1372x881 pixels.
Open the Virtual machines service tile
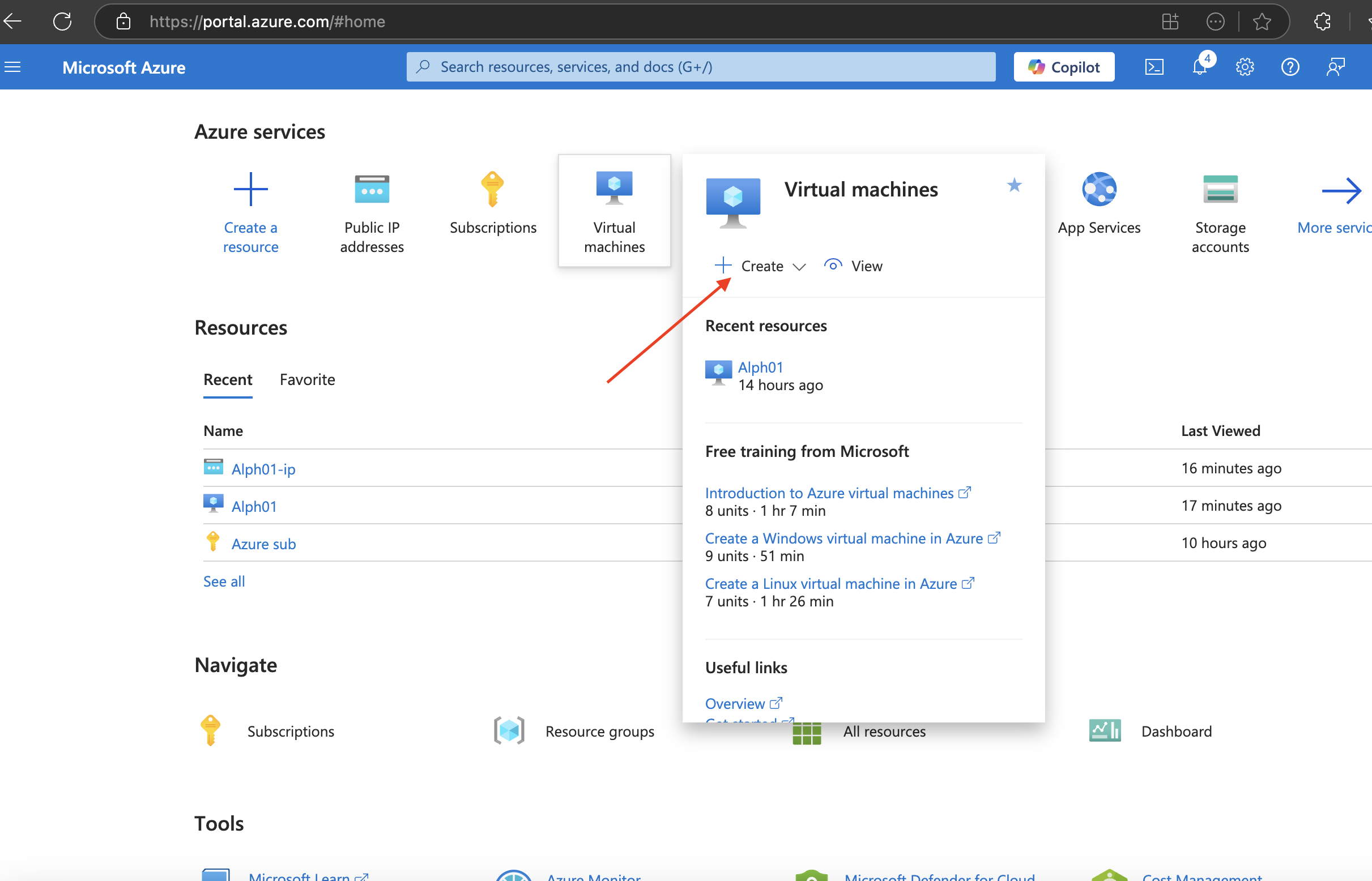pos(614,211)
